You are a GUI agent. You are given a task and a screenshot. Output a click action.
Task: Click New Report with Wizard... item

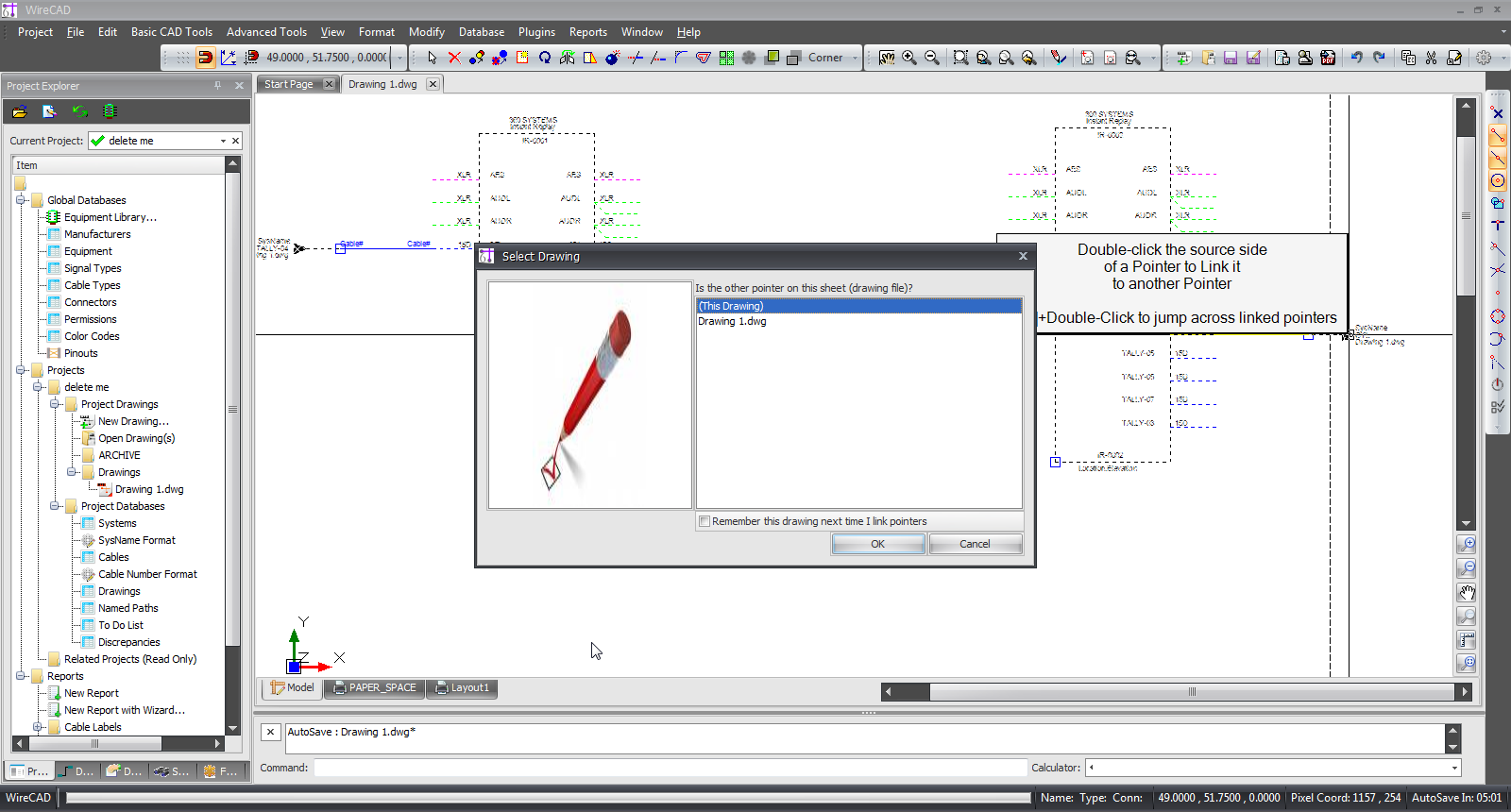pos(125,710)
